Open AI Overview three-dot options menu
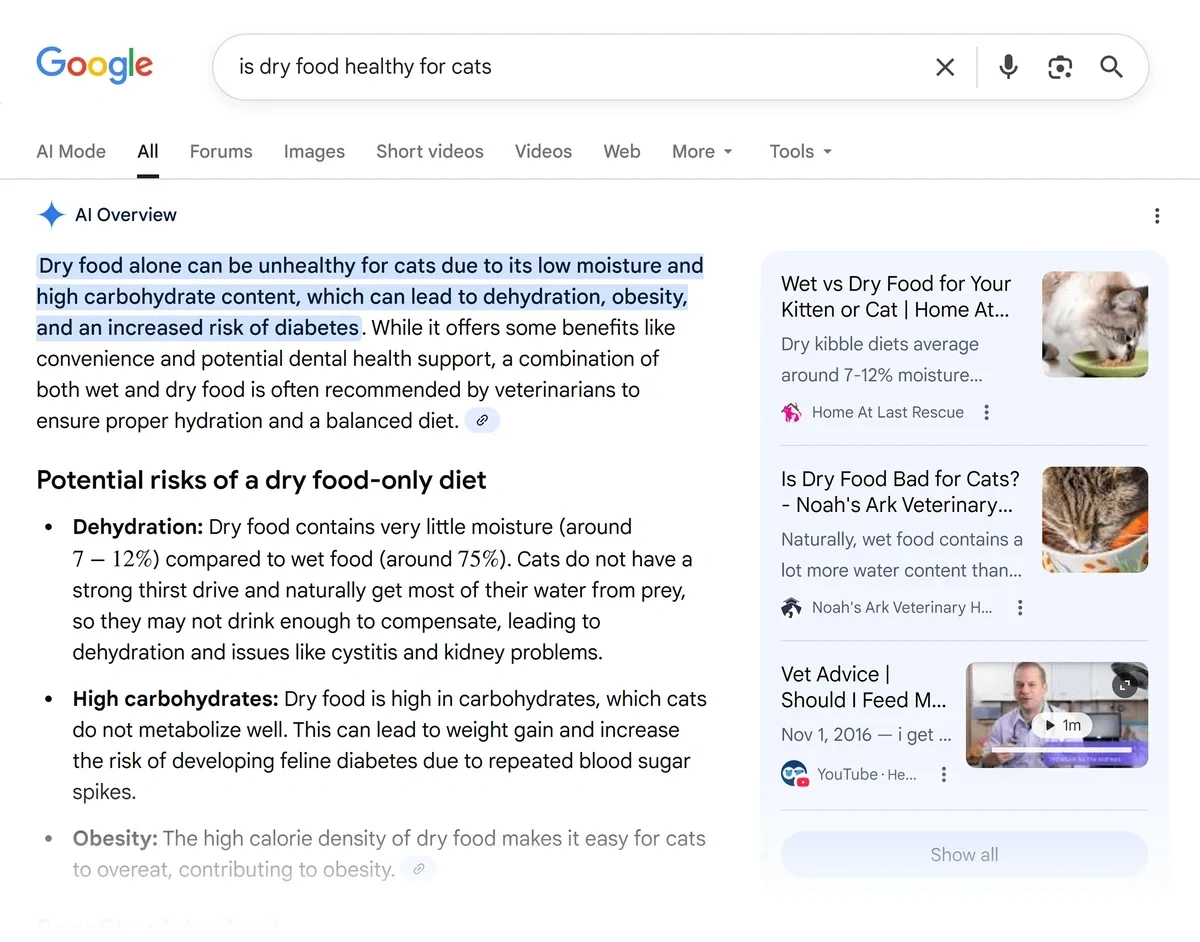This screenshot has height=942, width=1200. (x=1156, y=216)
